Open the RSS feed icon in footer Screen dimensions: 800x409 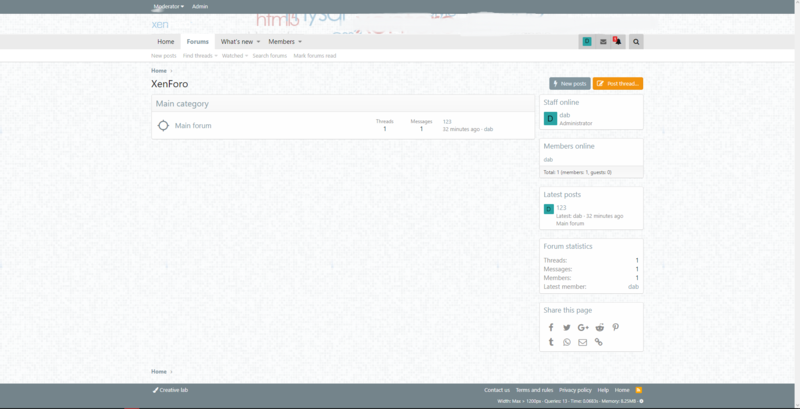click(639, 390)
